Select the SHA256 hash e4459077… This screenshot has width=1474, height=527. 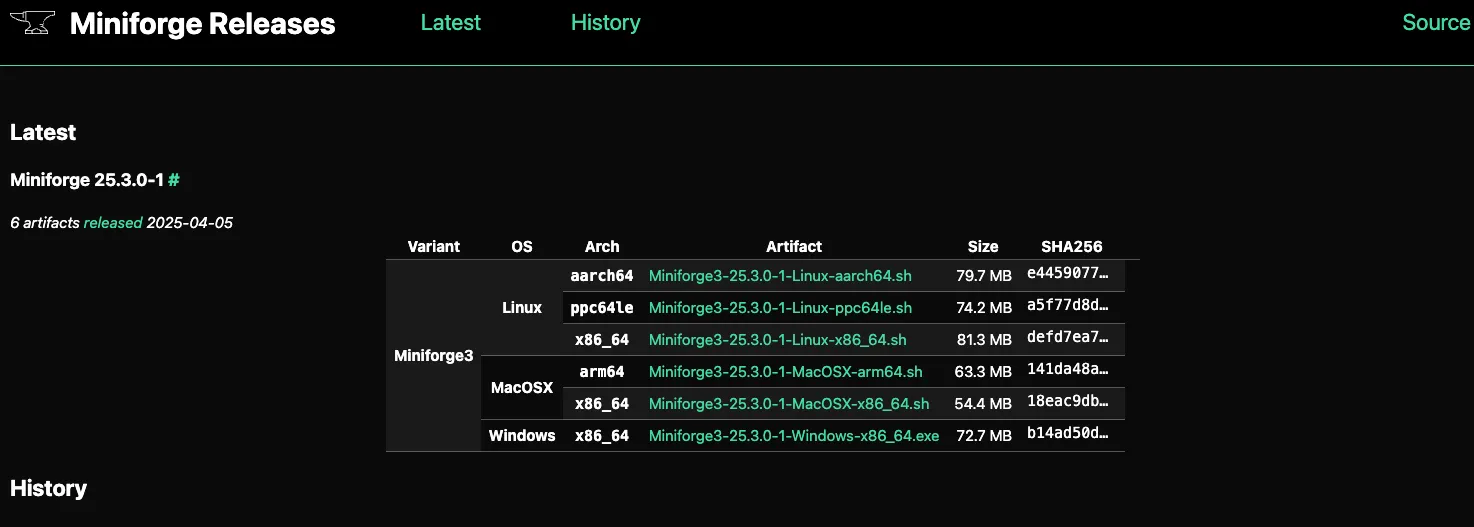pos(1068,274)
